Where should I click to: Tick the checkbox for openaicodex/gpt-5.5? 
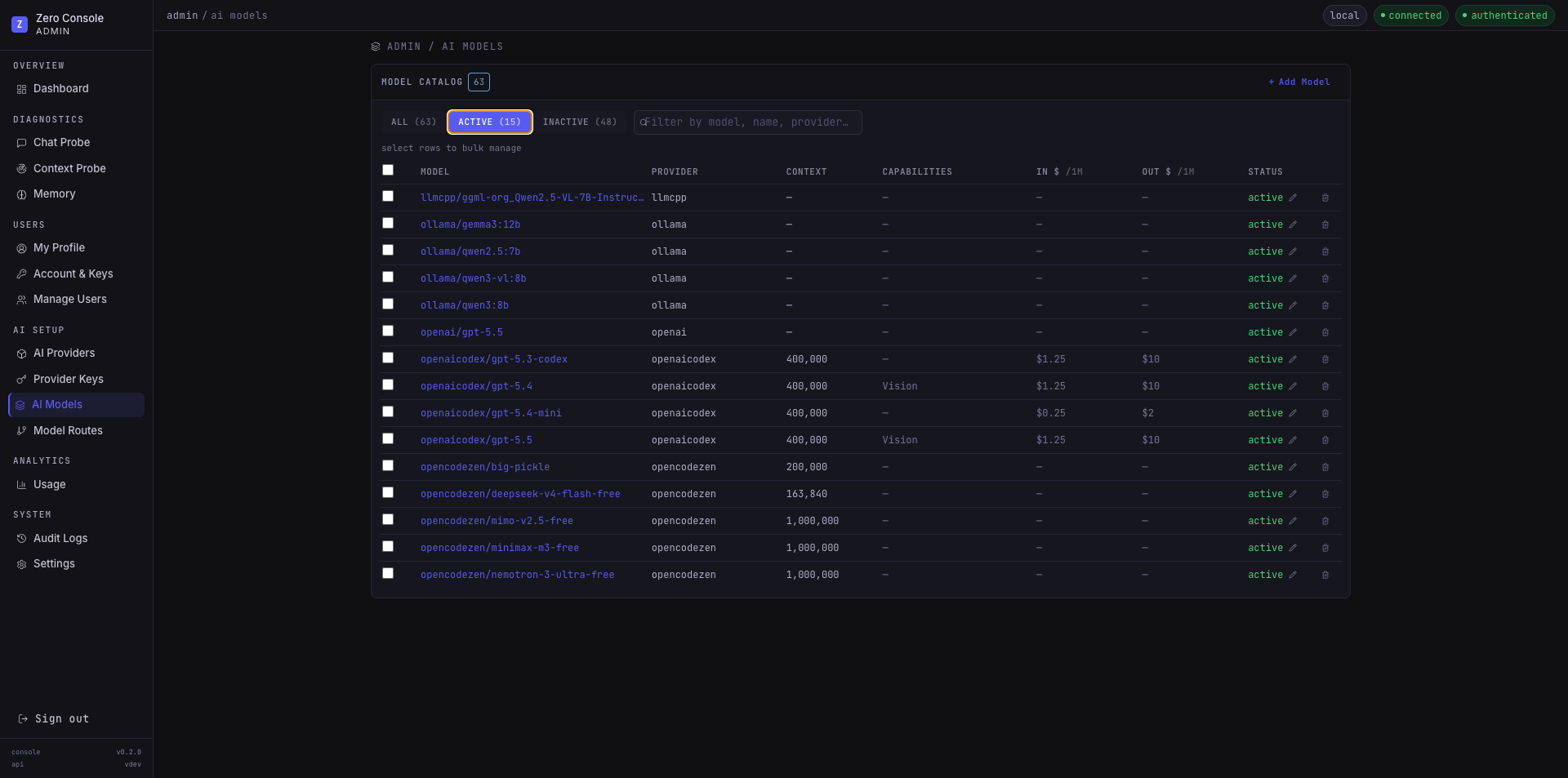[388, 438]
